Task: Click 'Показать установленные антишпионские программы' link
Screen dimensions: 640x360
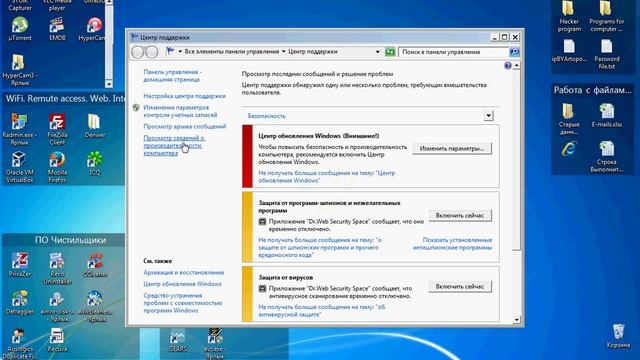Action: (452, 244)
